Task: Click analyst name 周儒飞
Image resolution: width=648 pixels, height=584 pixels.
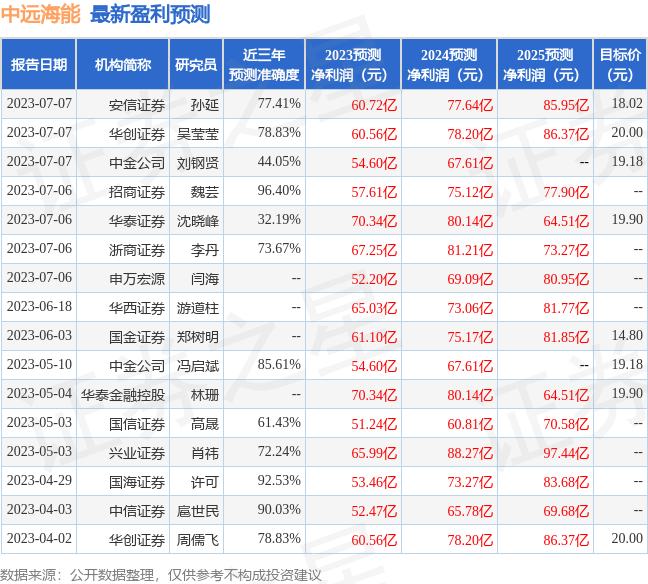Action: [198, 540]
